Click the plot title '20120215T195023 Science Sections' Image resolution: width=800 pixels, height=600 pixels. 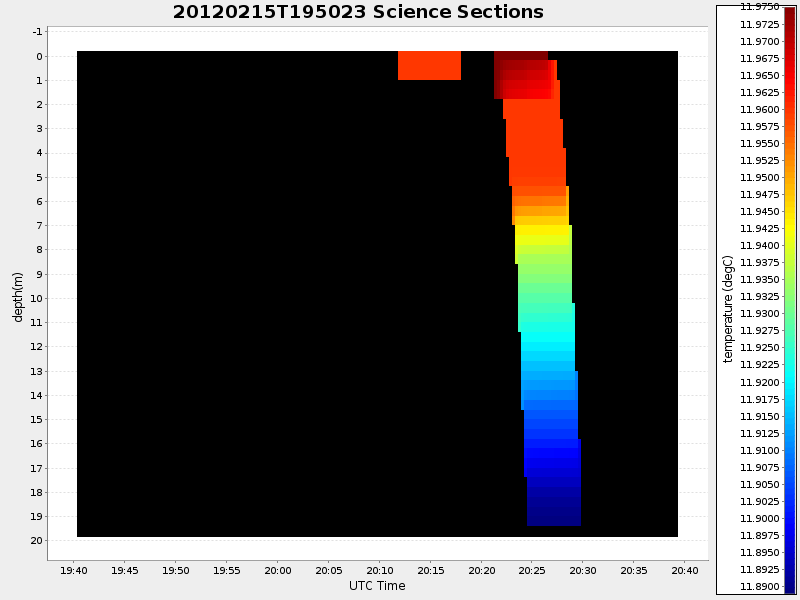(x=358, y=12)
